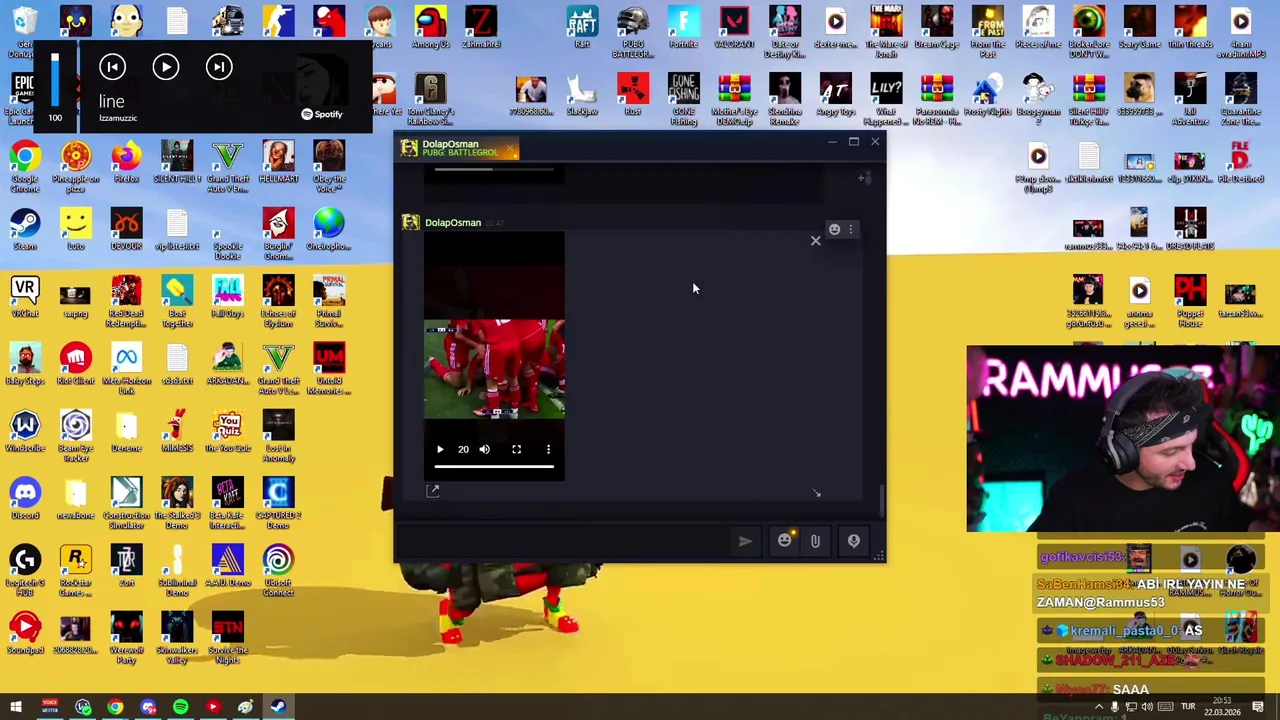Screen dimensions: 1280x720
Task: Open Raft desktop shortcut
Action: (582, 28)
